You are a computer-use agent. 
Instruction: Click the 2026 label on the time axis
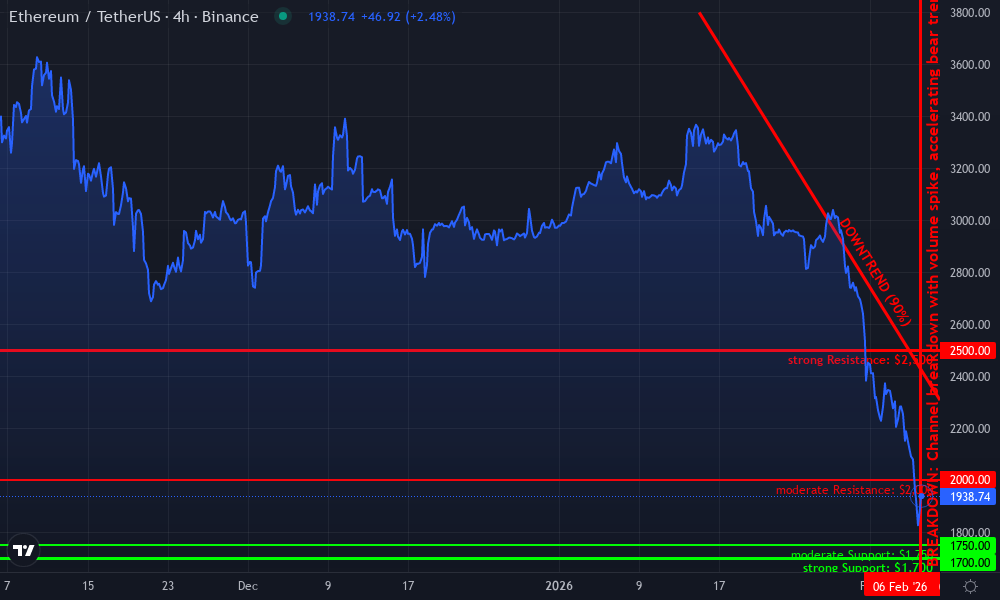(x=560, y=587)
